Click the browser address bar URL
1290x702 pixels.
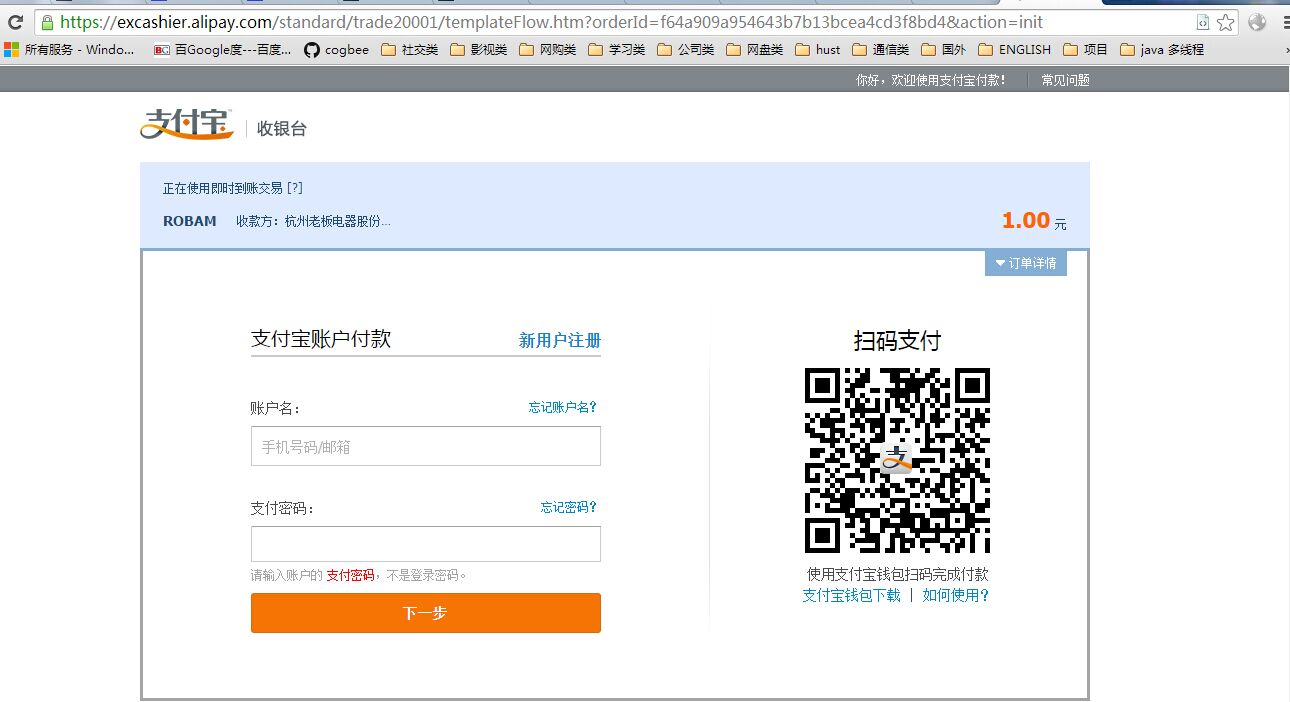tap(551, 22)
